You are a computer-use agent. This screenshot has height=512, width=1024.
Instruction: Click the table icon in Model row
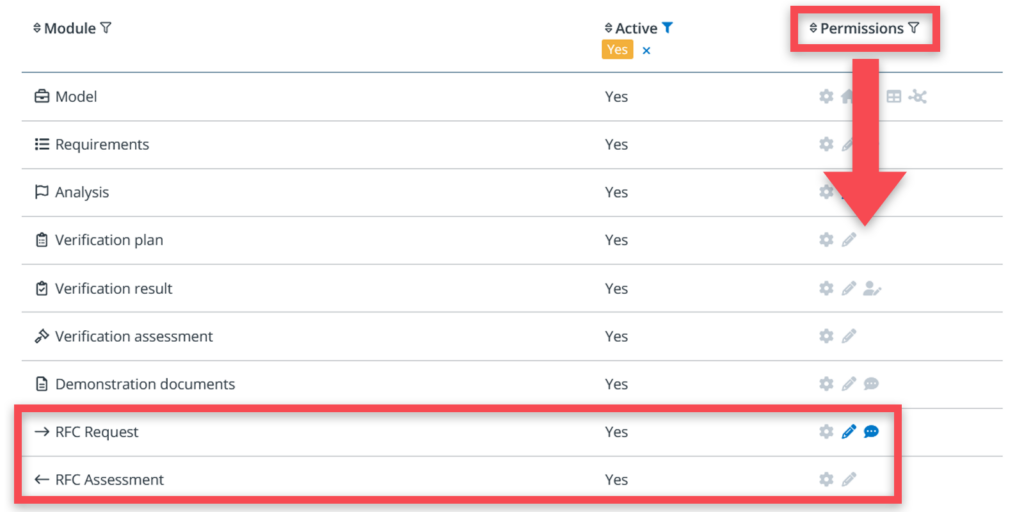(x=894, y=97)
